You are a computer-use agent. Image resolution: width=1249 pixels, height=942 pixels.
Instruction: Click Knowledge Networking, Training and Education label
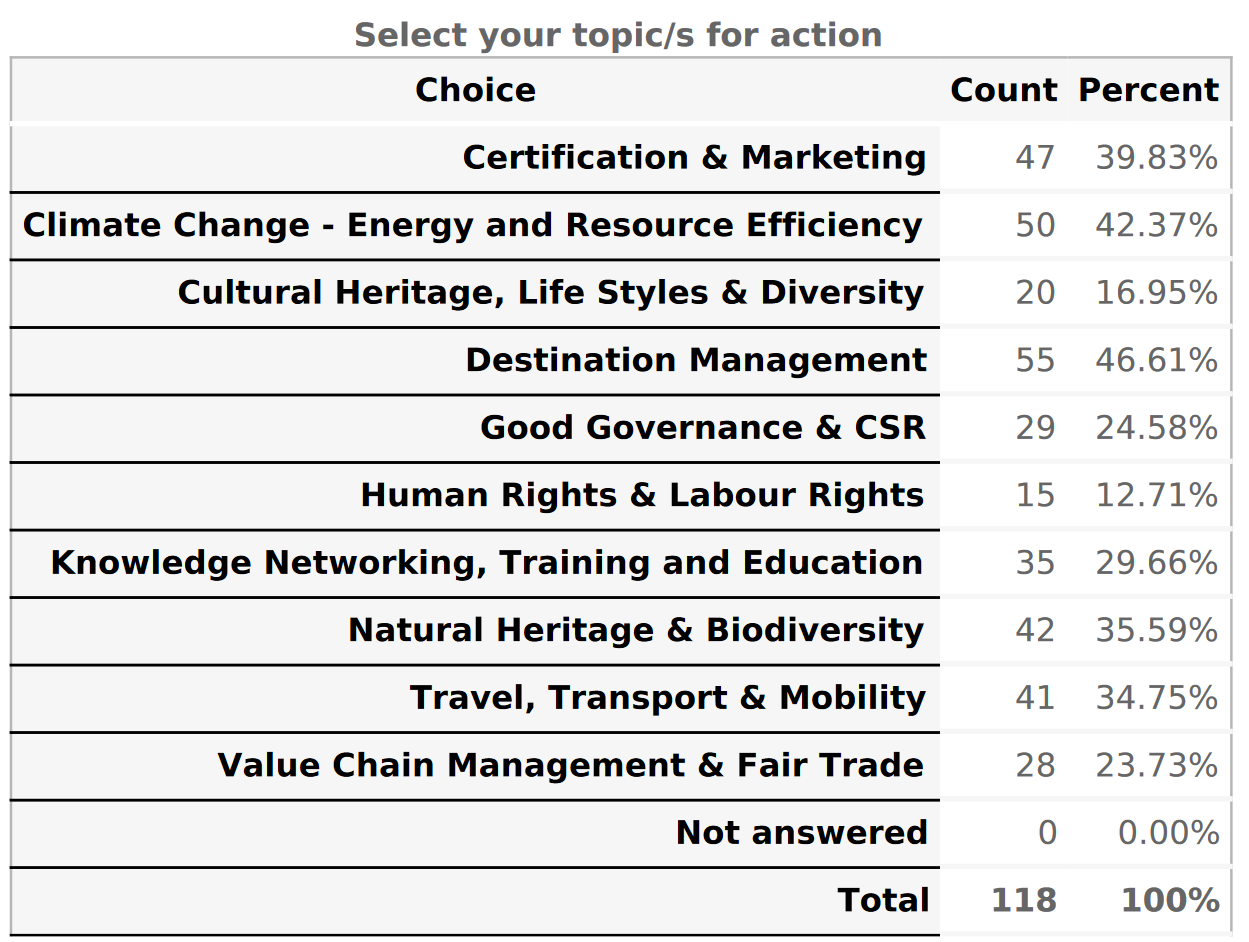click(486, 563)
